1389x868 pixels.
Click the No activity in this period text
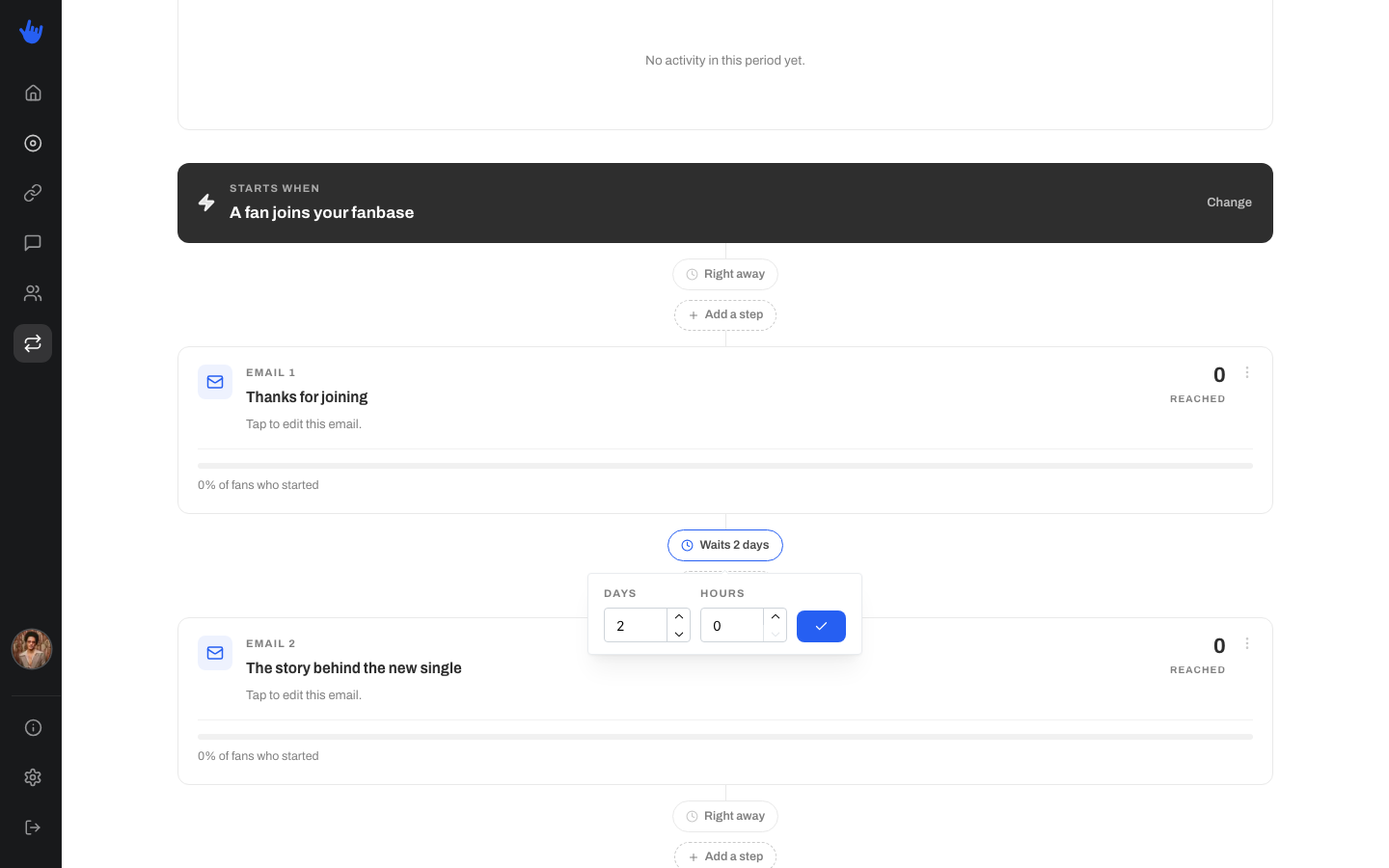pos(725,61)
